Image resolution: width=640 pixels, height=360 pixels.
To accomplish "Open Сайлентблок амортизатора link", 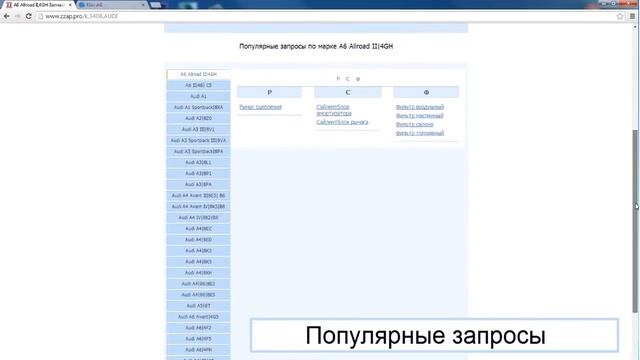I will (x=334, y=110).
